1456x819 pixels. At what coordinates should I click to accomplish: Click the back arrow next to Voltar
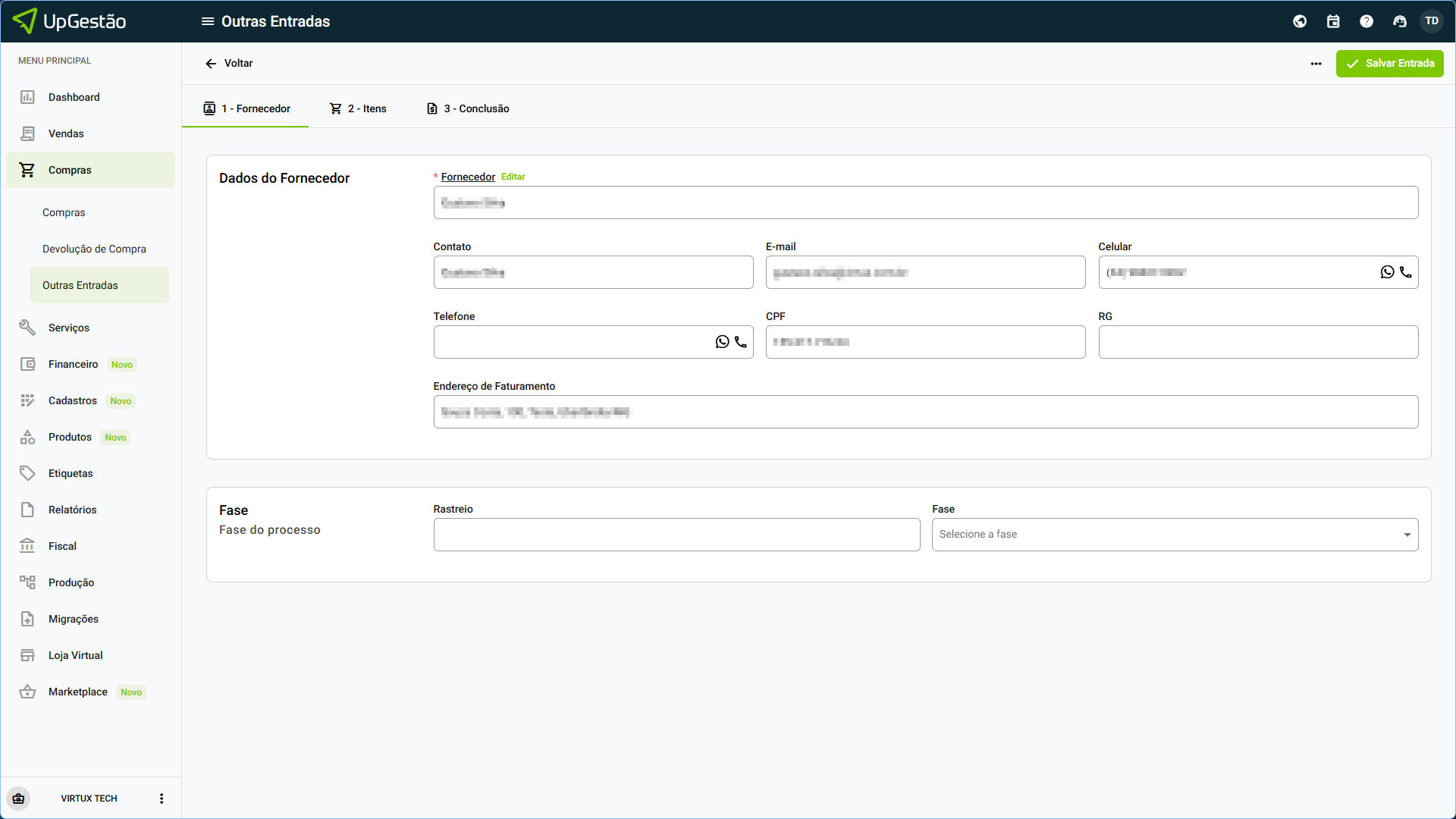211,64
